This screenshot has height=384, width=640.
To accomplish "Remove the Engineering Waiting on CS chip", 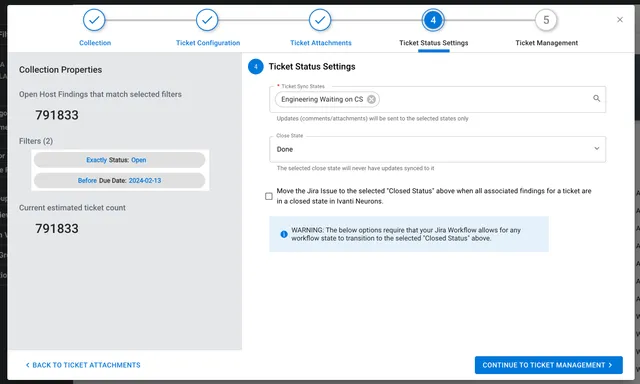I will coord(371,99).
